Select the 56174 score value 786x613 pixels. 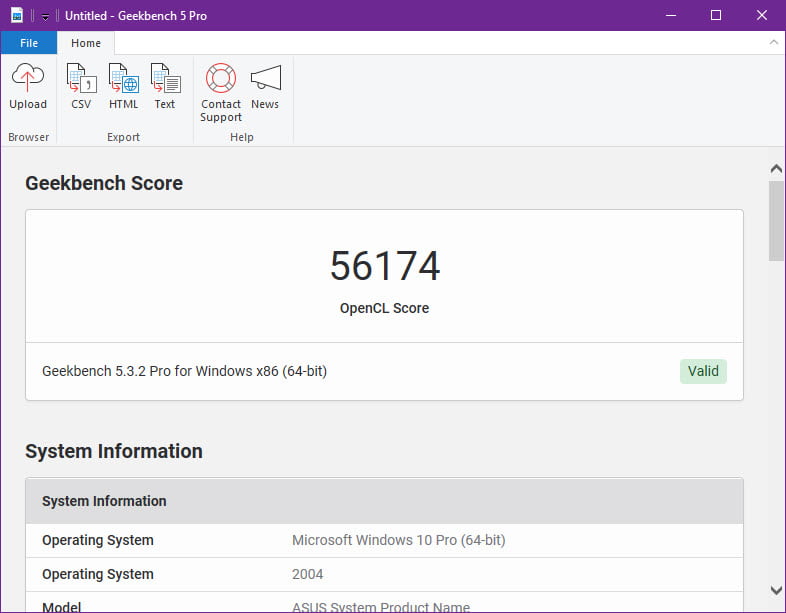[x=384, y=266]
